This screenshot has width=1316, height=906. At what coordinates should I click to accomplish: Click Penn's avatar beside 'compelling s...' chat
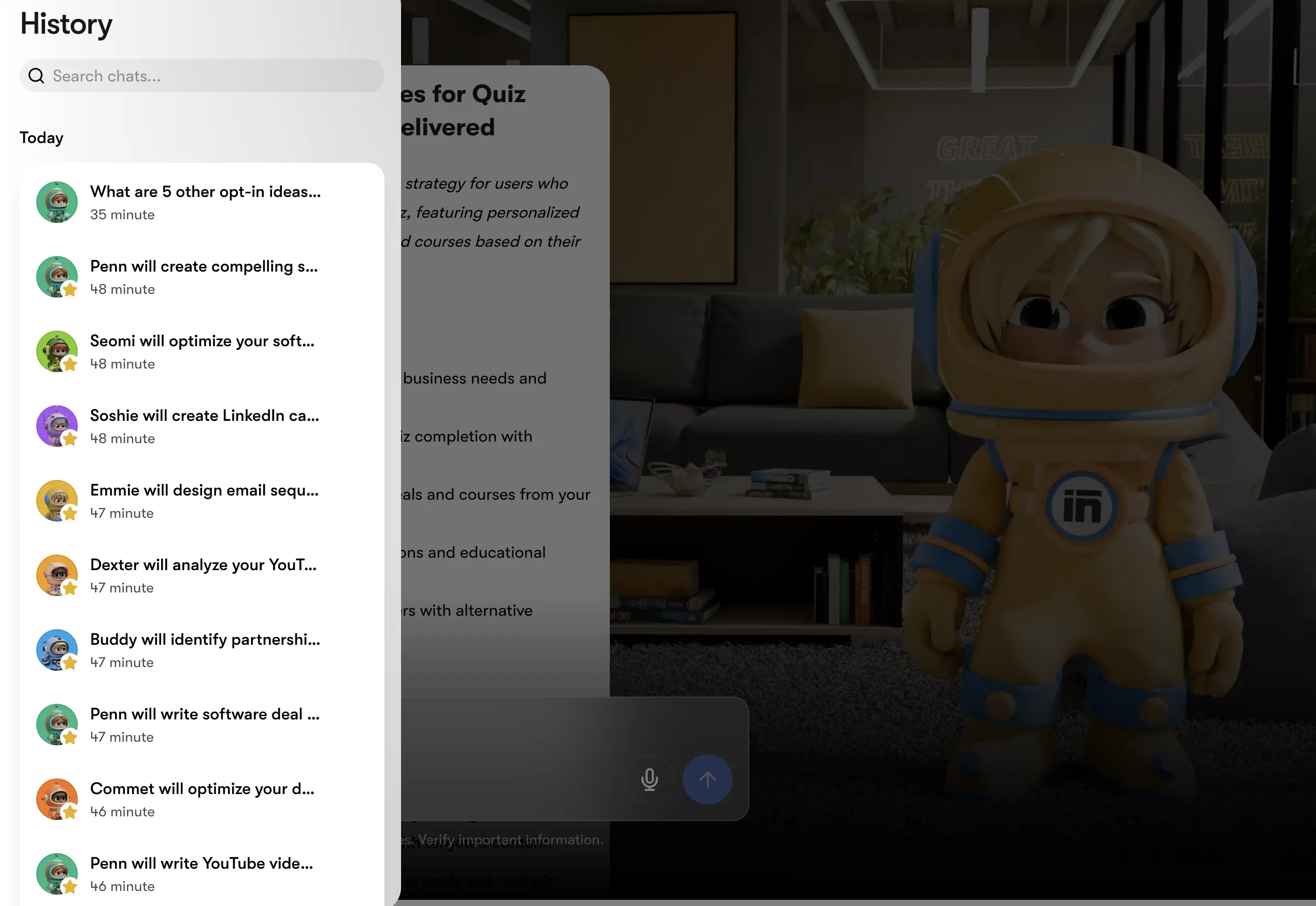click(x=57, y=277)
